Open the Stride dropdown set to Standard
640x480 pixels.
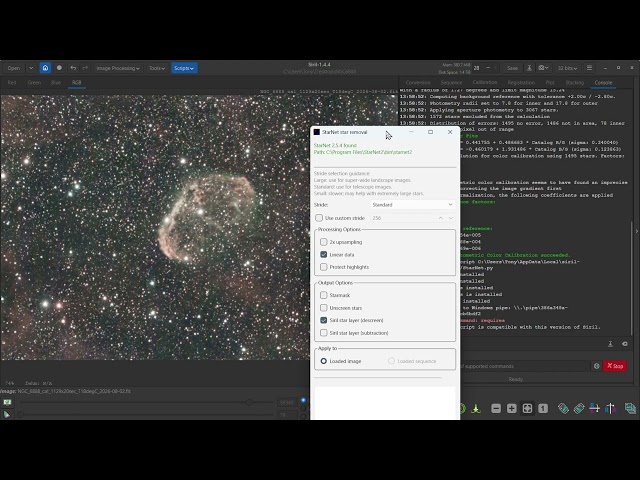click(x=413, y=205)
